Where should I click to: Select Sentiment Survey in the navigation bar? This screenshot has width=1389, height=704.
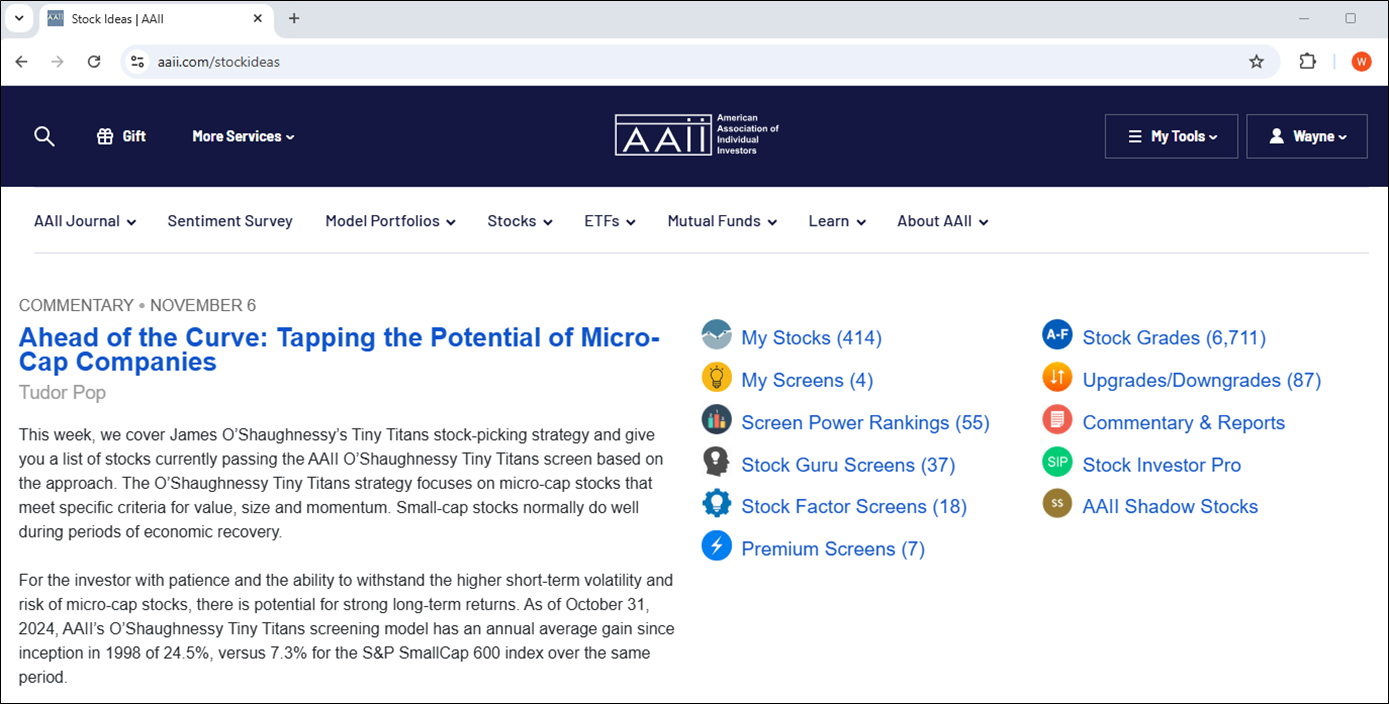click(230, 221)
